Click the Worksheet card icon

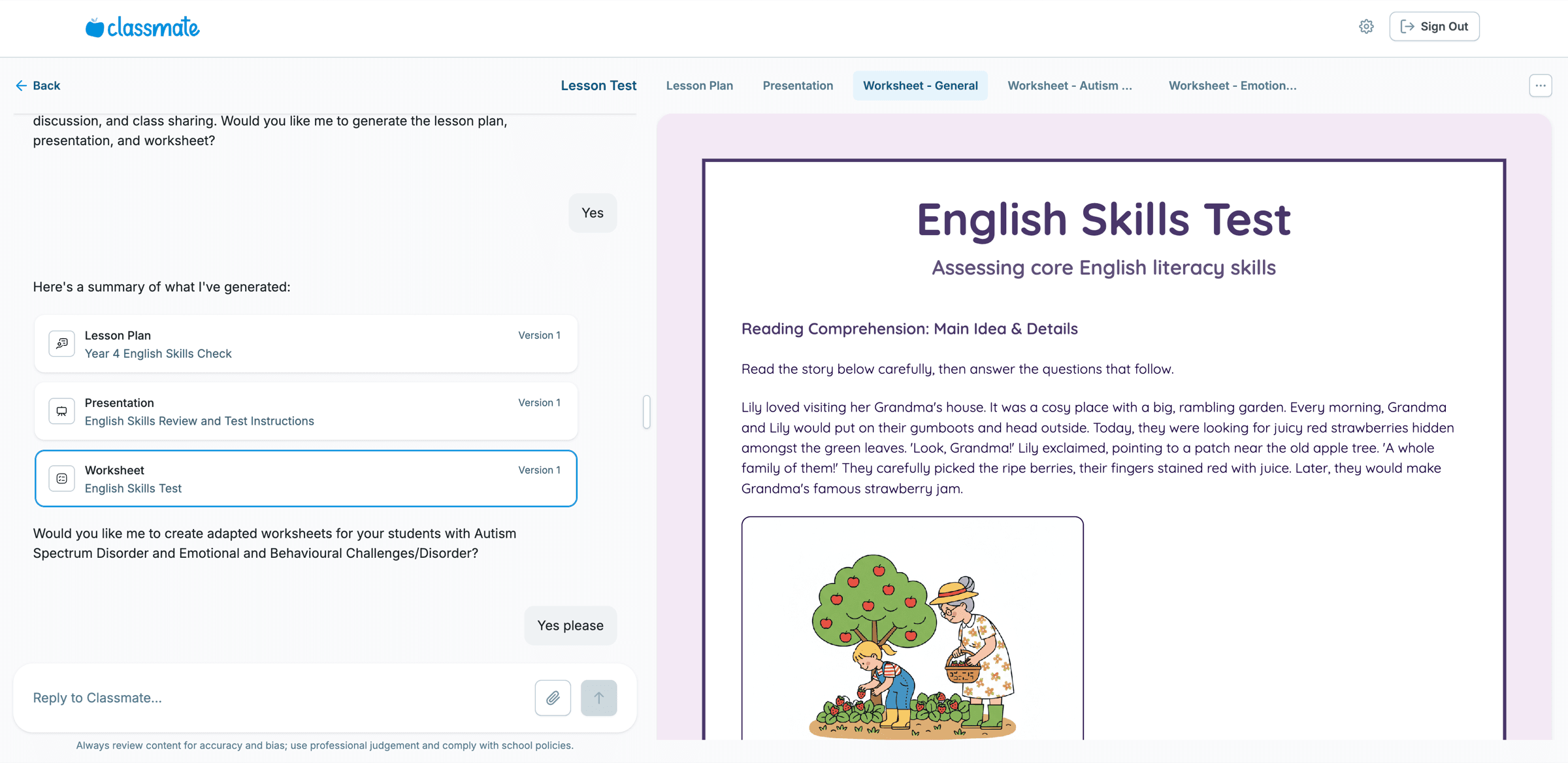pyautogui.click(x=61, y=478)
